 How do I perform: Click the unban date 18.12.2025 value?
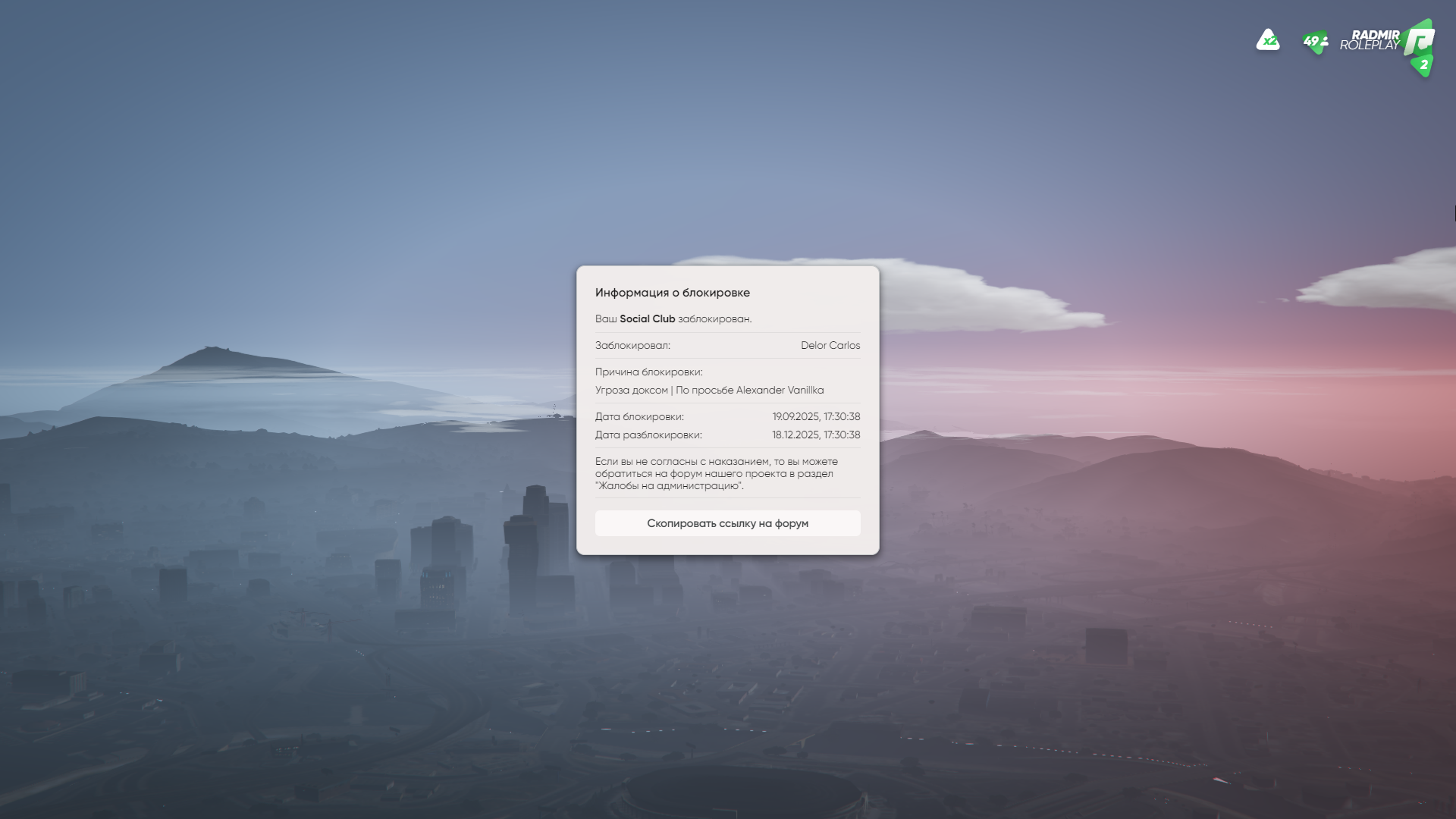816,435
